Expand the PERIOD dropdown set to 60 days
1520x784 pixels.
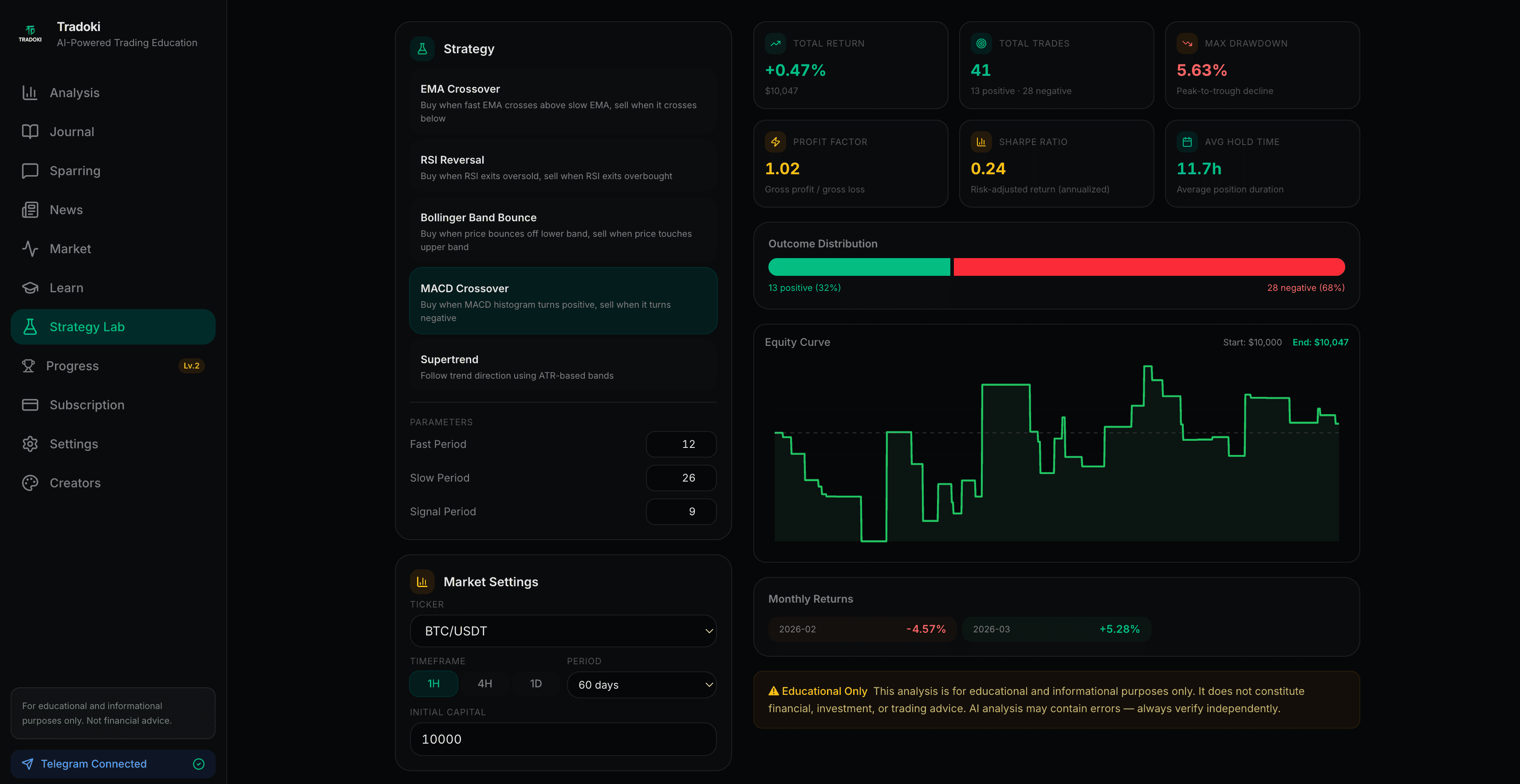[642, 684]
